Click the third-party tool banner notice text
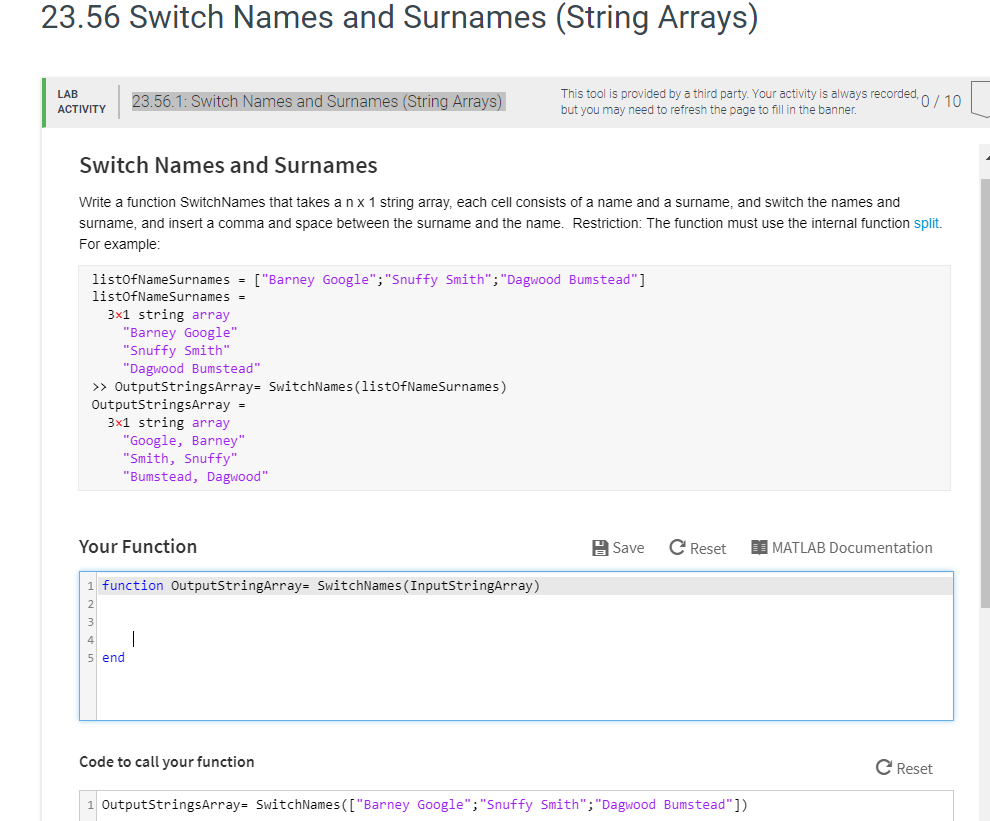The height and width of the screenshot is (821, 990). (738, 101)
